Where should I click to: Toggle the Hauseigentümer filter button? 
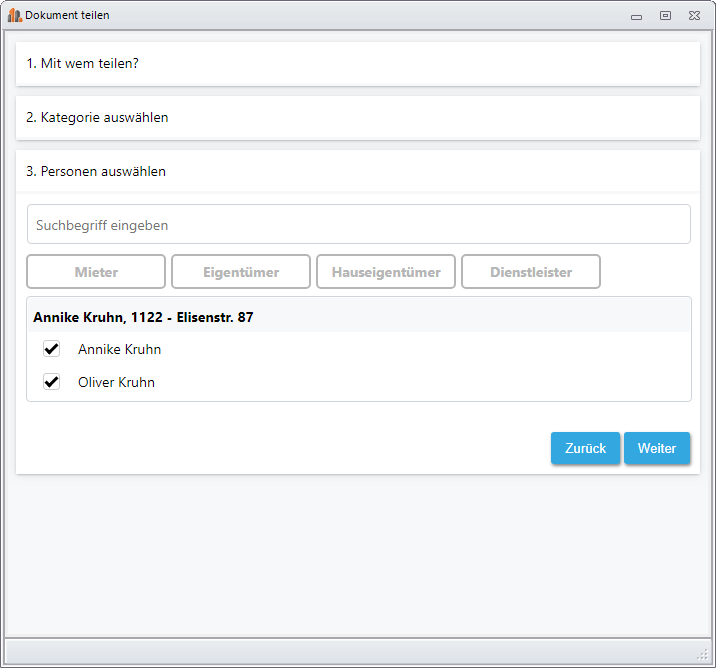[386, 272]
